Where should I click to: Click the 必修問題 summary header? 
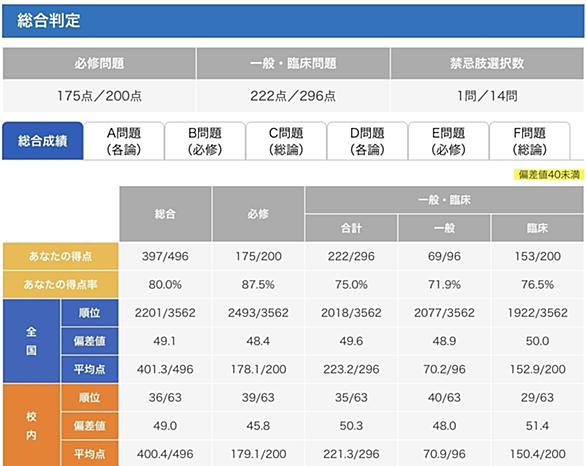point(99,63)
